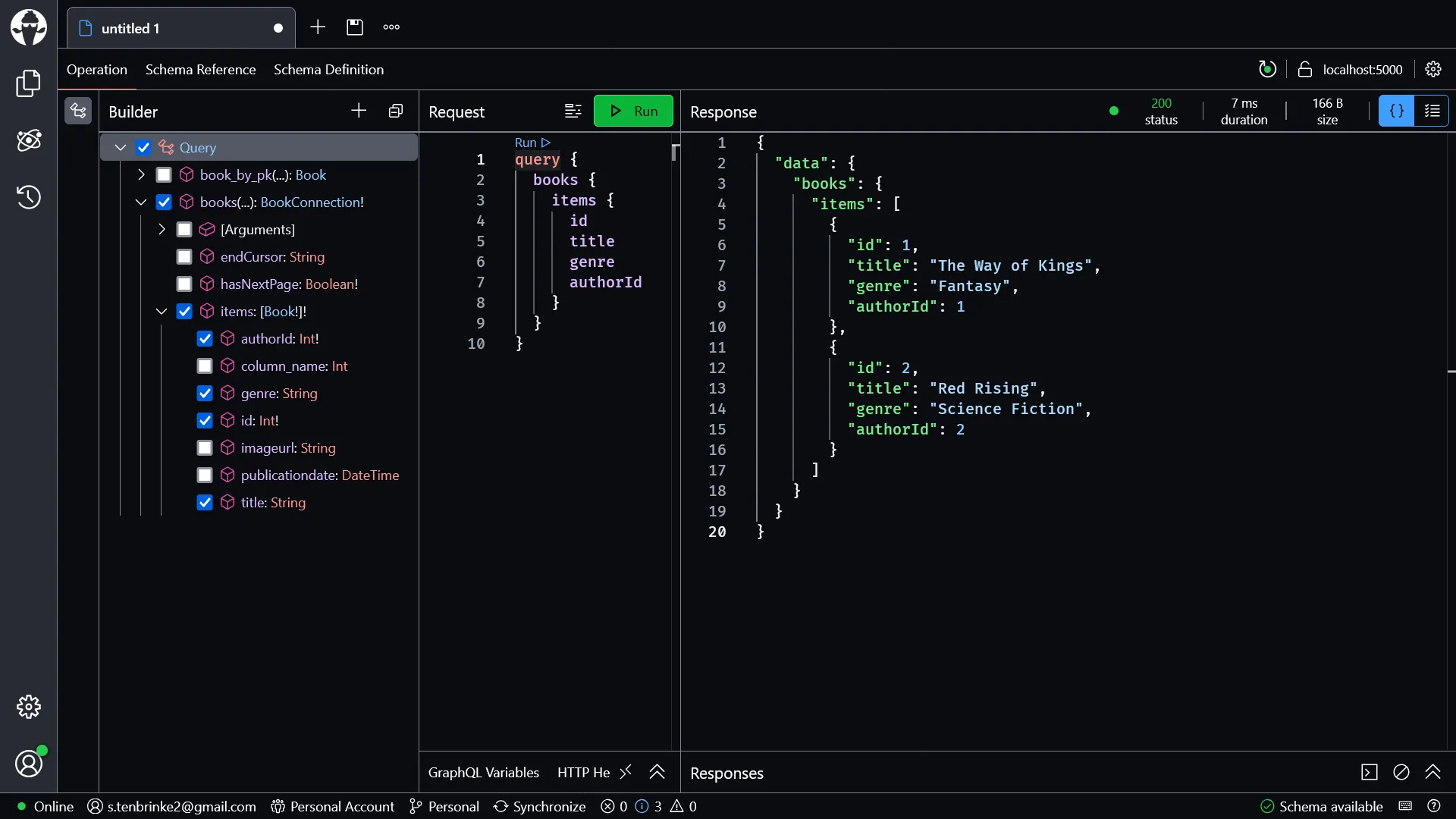
Task: Enable the endCursor String field checkbox
Action: 184,256
